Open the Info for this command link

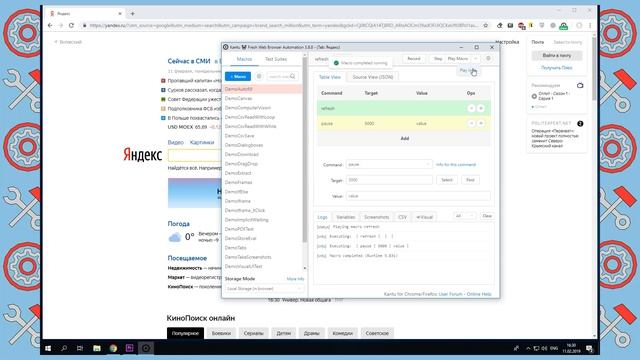pos(456,164)
